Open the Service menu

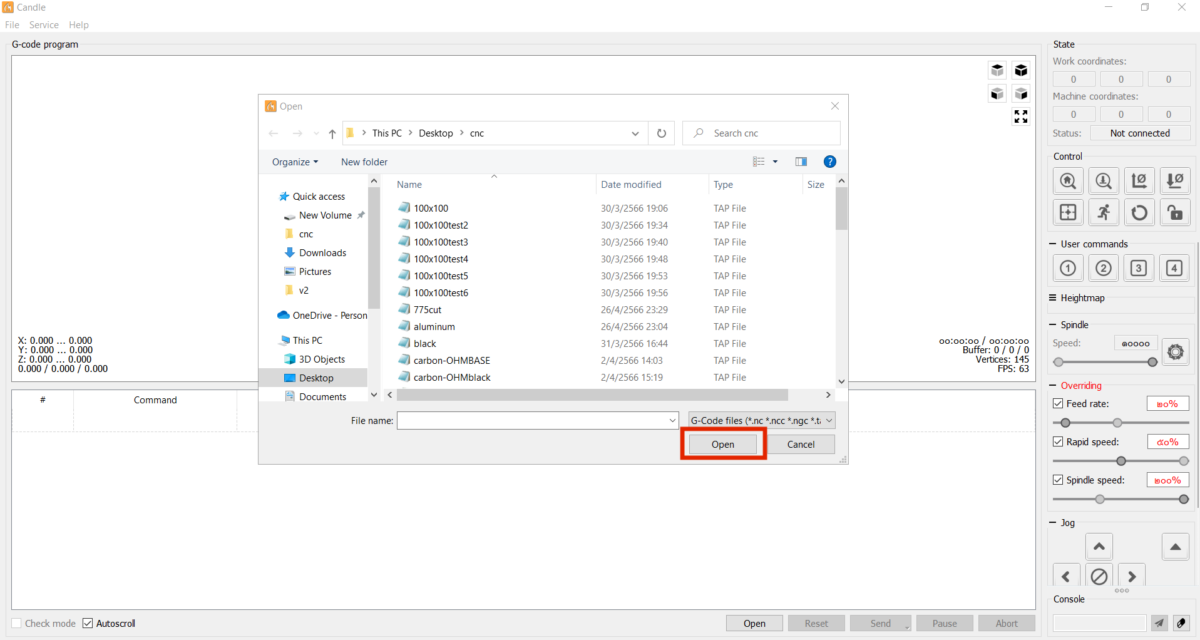click(43, 25)
